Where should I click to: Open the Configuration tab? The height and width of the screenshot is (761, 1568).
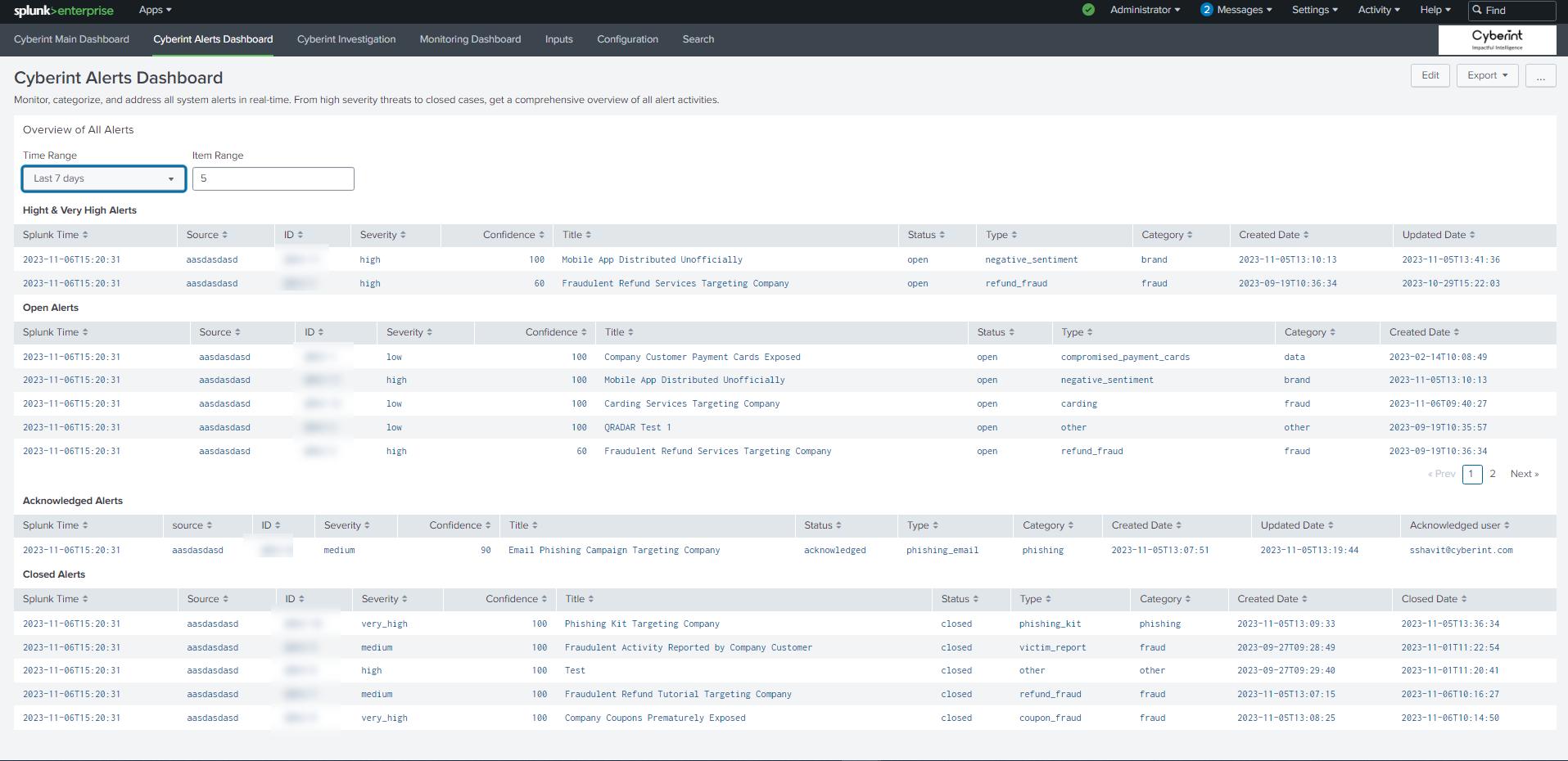tap(627, 39)
